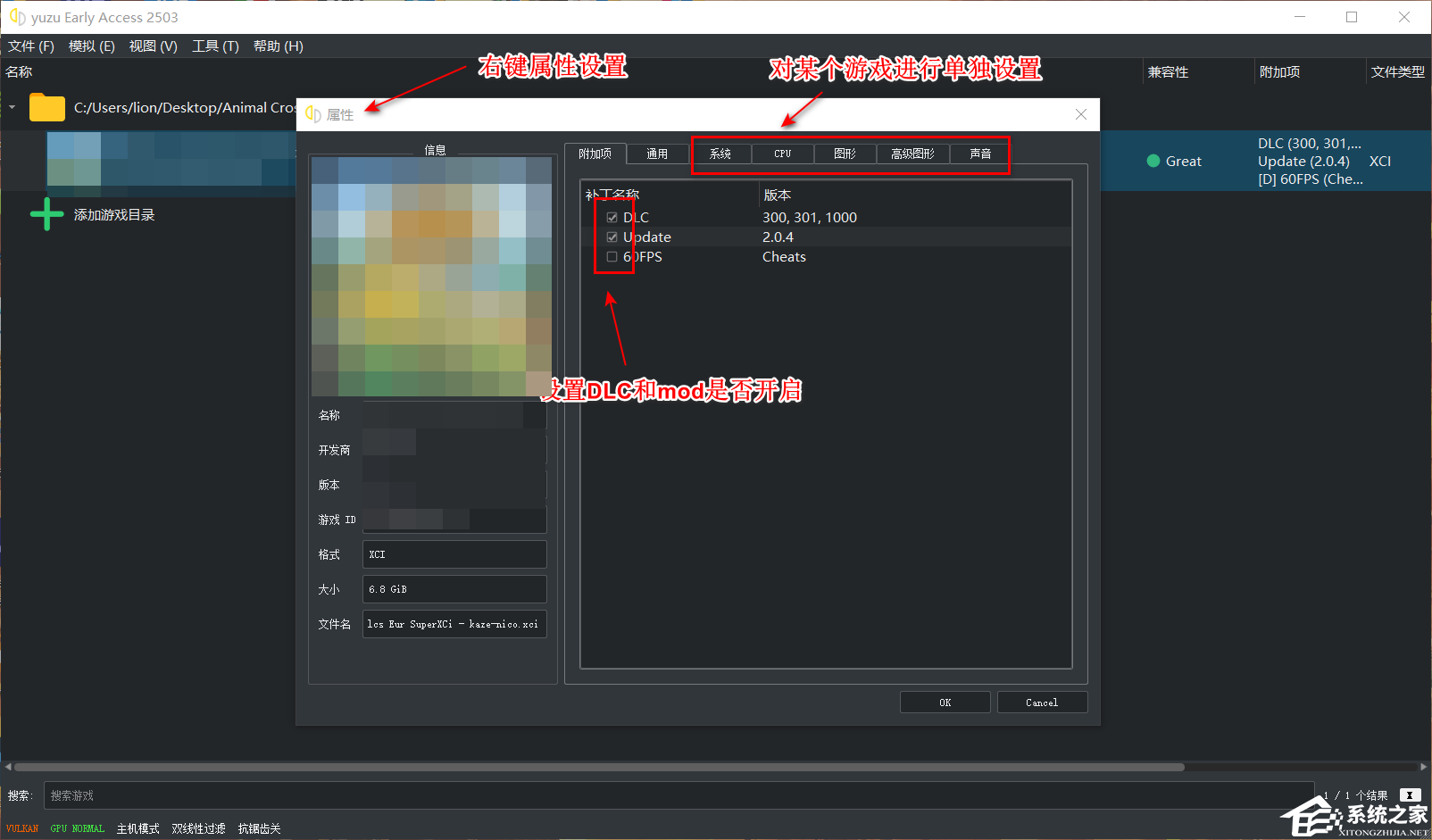Sort by the 兼容性 column header
This screenshot has height=840, width=1432.
pos(1168,72)
